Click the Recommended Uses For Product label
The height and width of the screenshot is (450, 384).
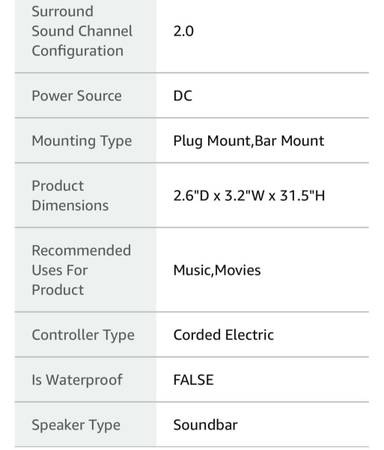81,270
